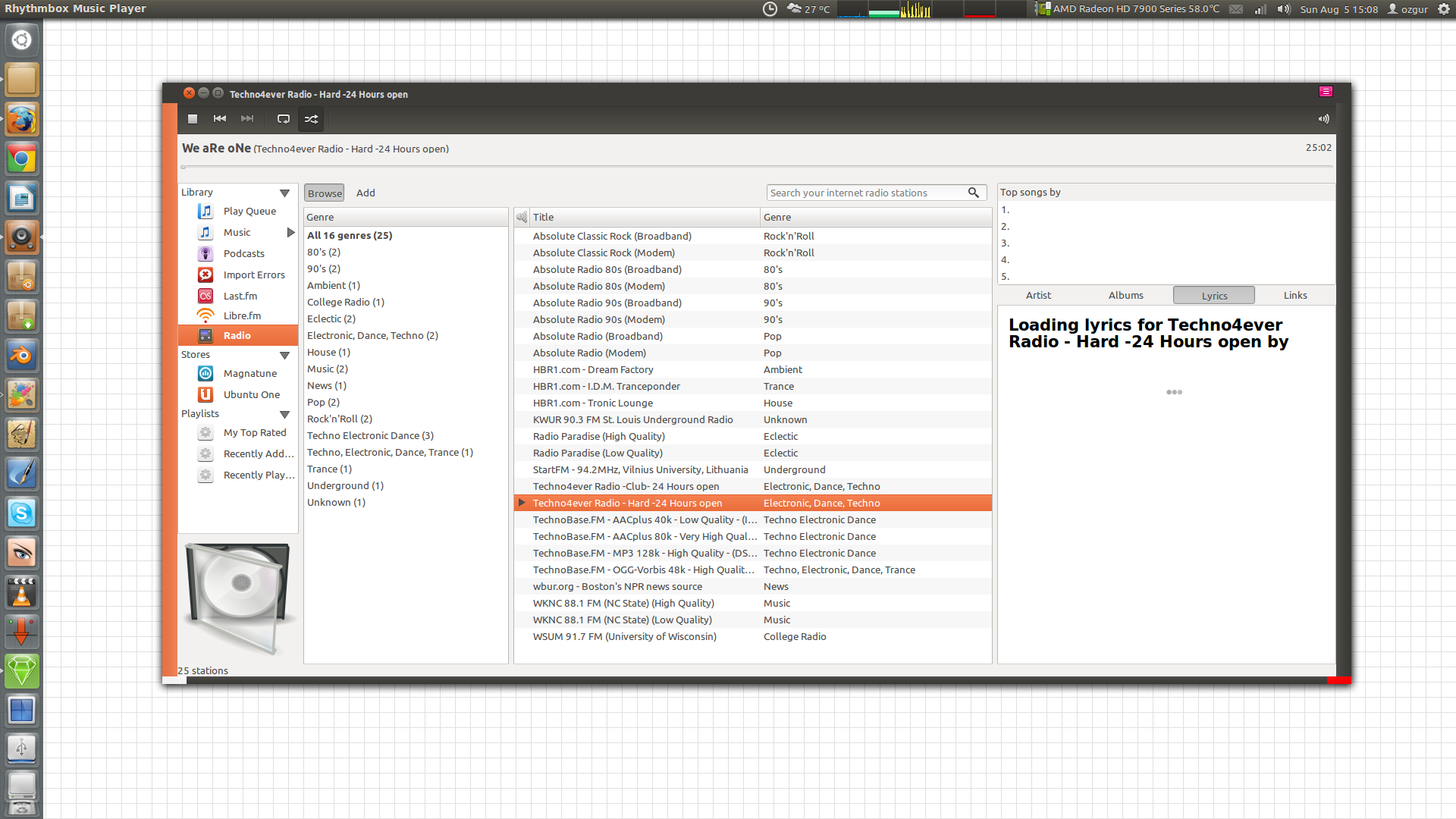Open Music library source
Image resolution: width=1456 pixels, height=819 pixels.
click(x=237, y=233)
